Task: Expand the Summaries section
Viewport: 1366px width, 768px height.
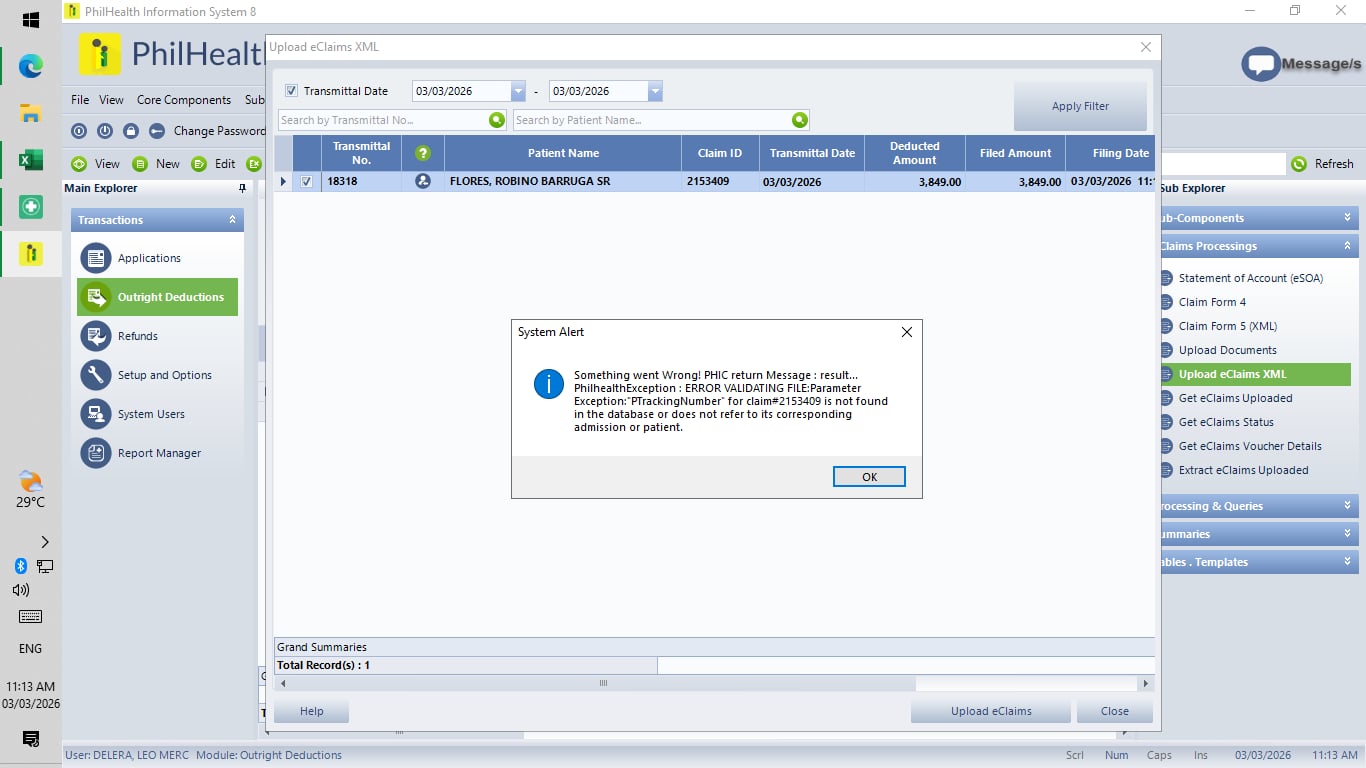Action: [1347, 534]
